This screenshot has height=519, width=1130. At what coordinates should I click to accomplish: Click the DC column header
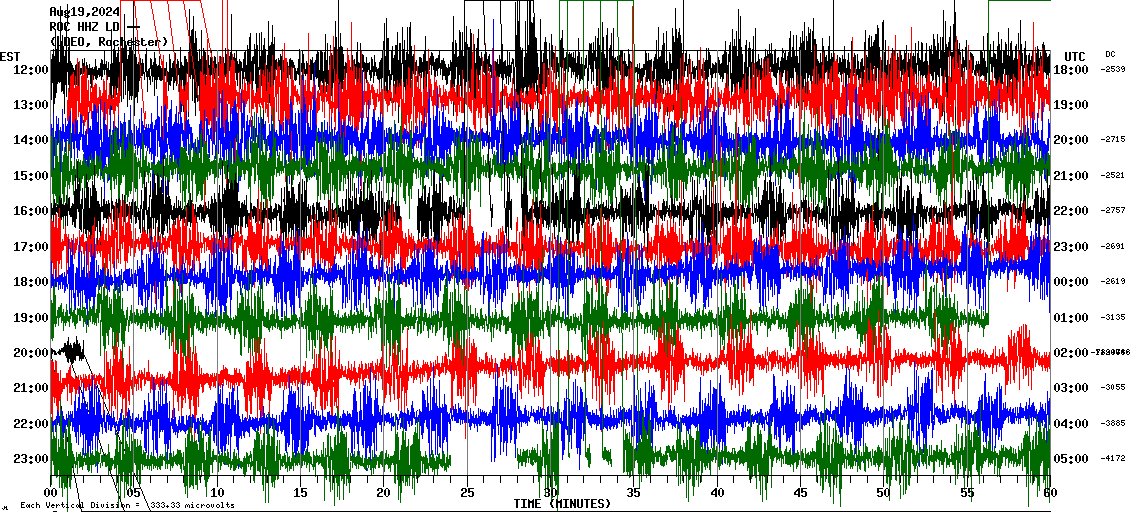point(1110,54)
